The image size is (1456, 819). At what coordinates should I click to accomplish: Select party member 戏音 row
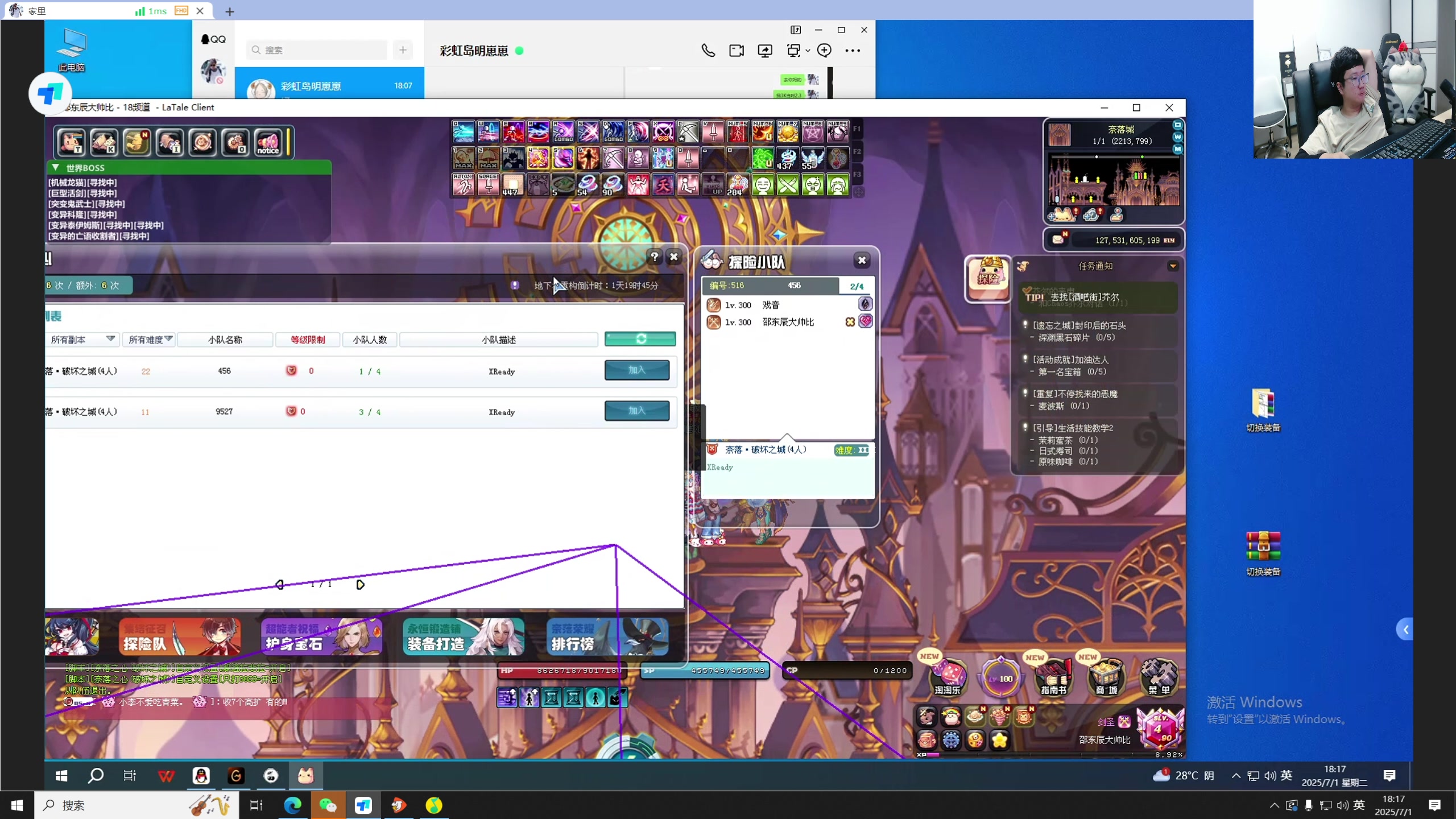[x=788, y=305]
